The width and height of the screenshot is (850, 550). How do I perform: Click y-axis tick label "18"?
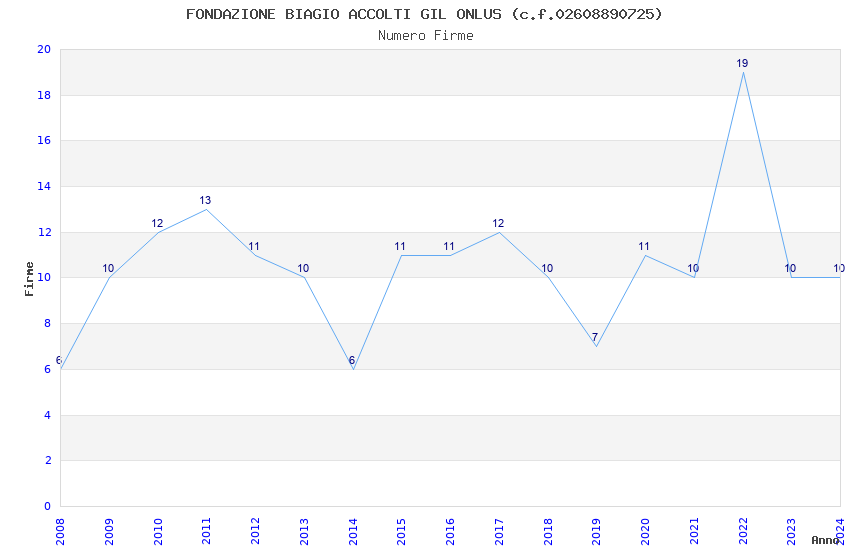[x=44, y=95]
